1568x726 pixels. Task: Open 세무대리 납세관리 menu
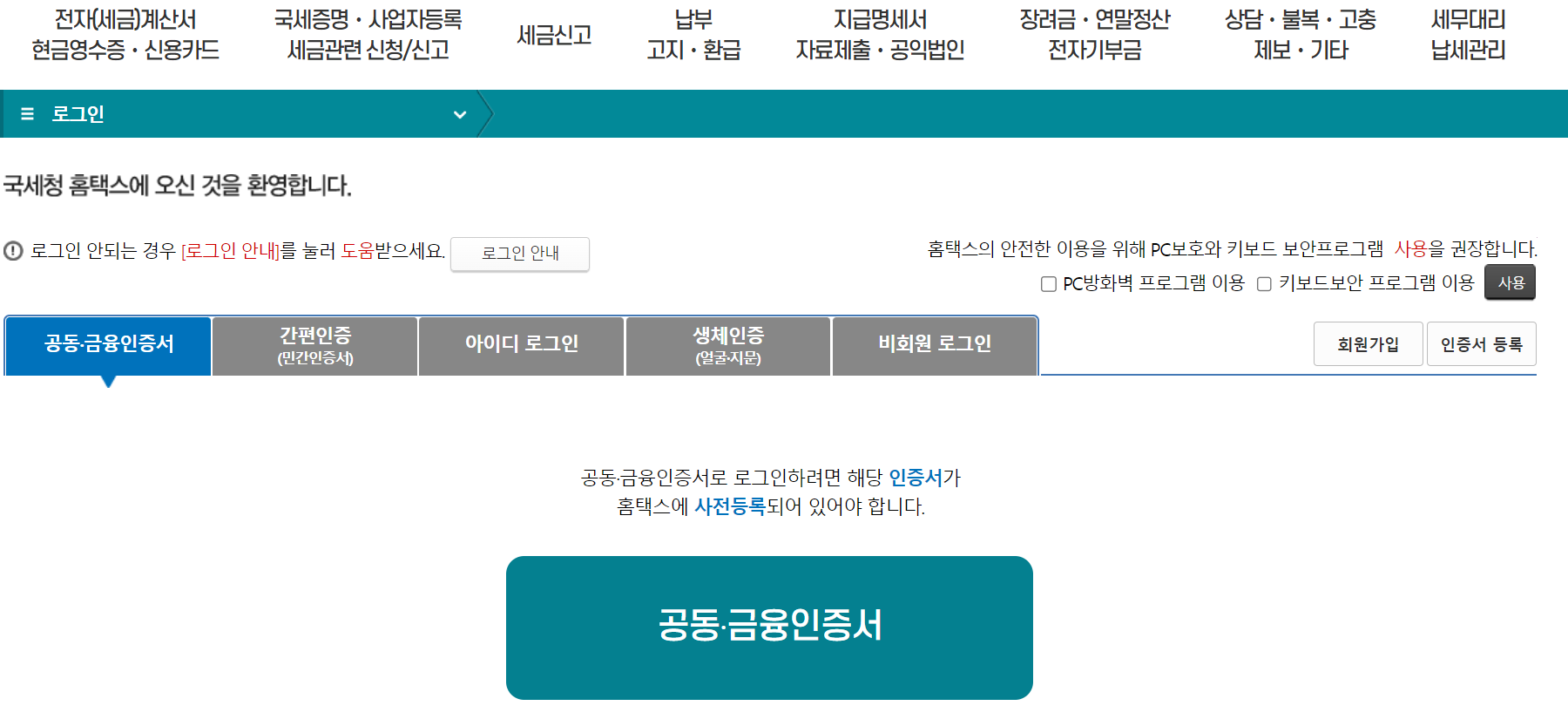click(1469, 35)
